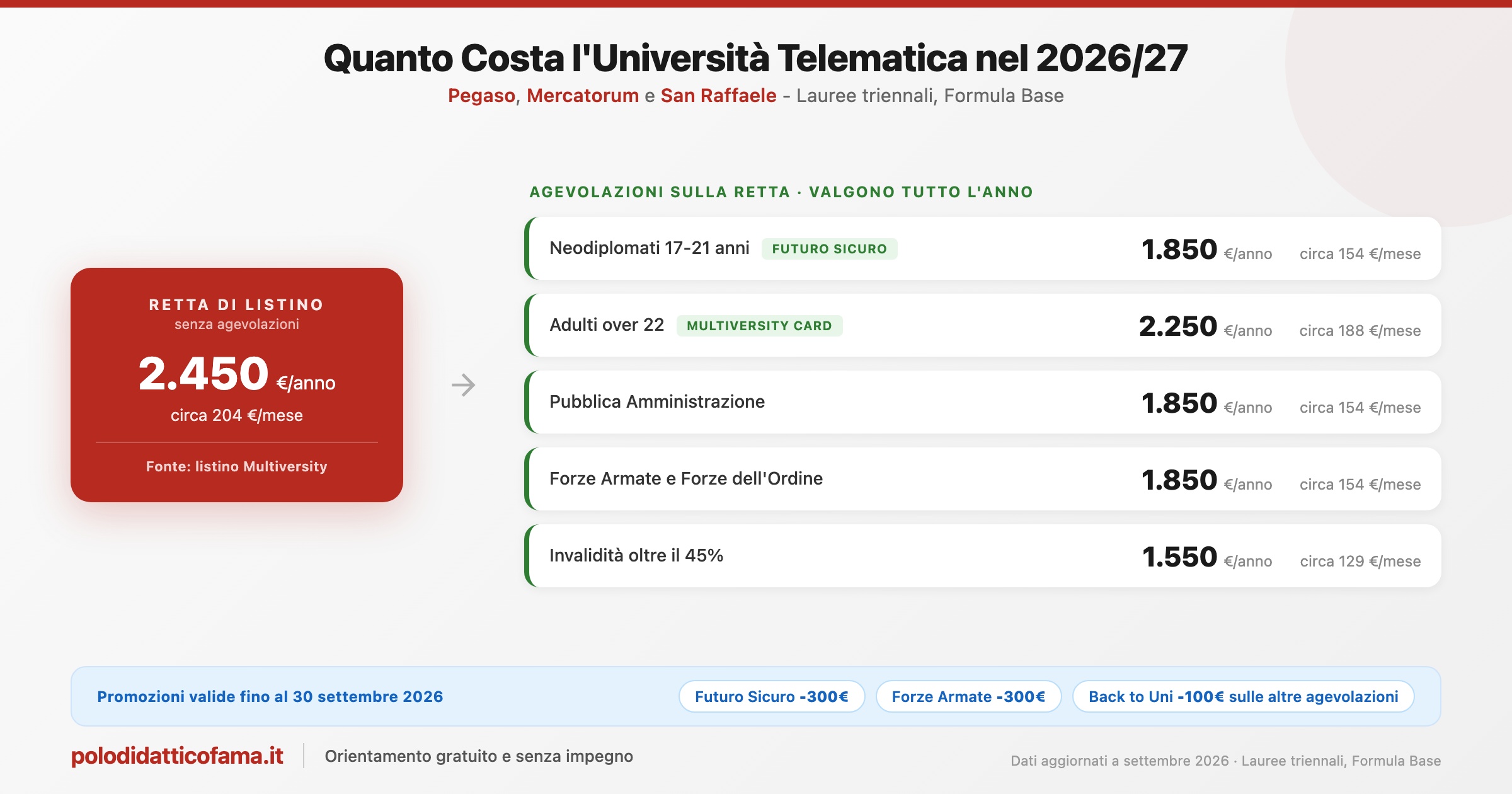Click the Forze Armate -300€ pill
Viewport: 1512px width, 794px height.
coord(968,696)
